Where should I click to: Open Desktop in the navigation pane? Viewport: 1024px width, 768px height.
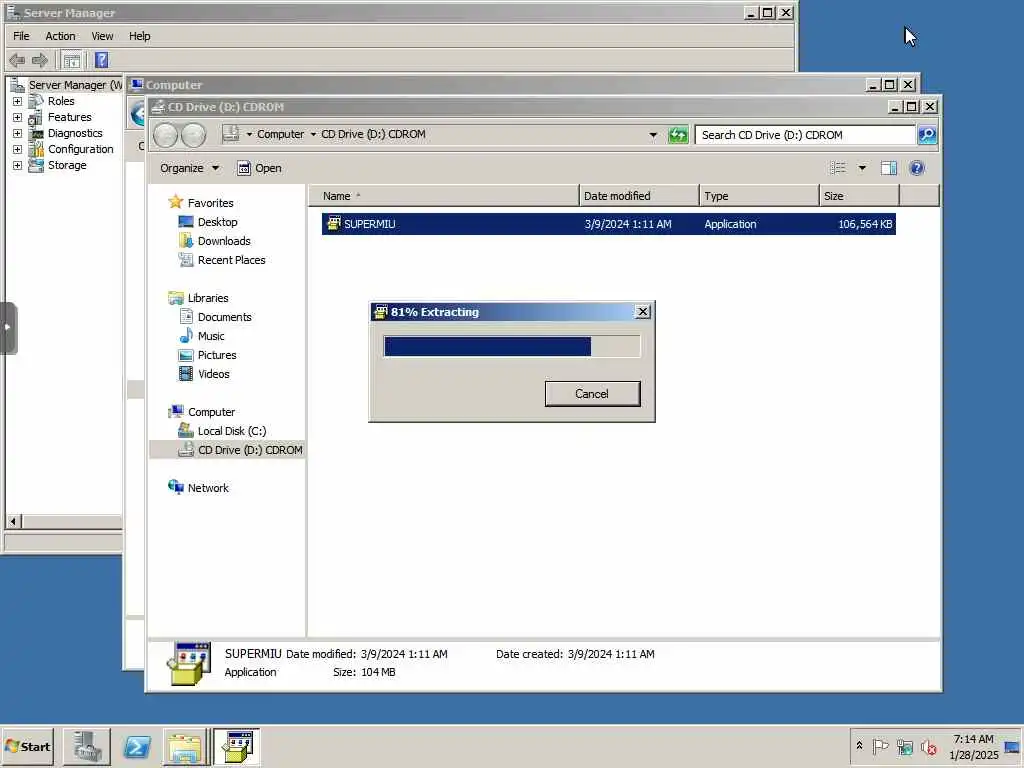coord(208,222)
